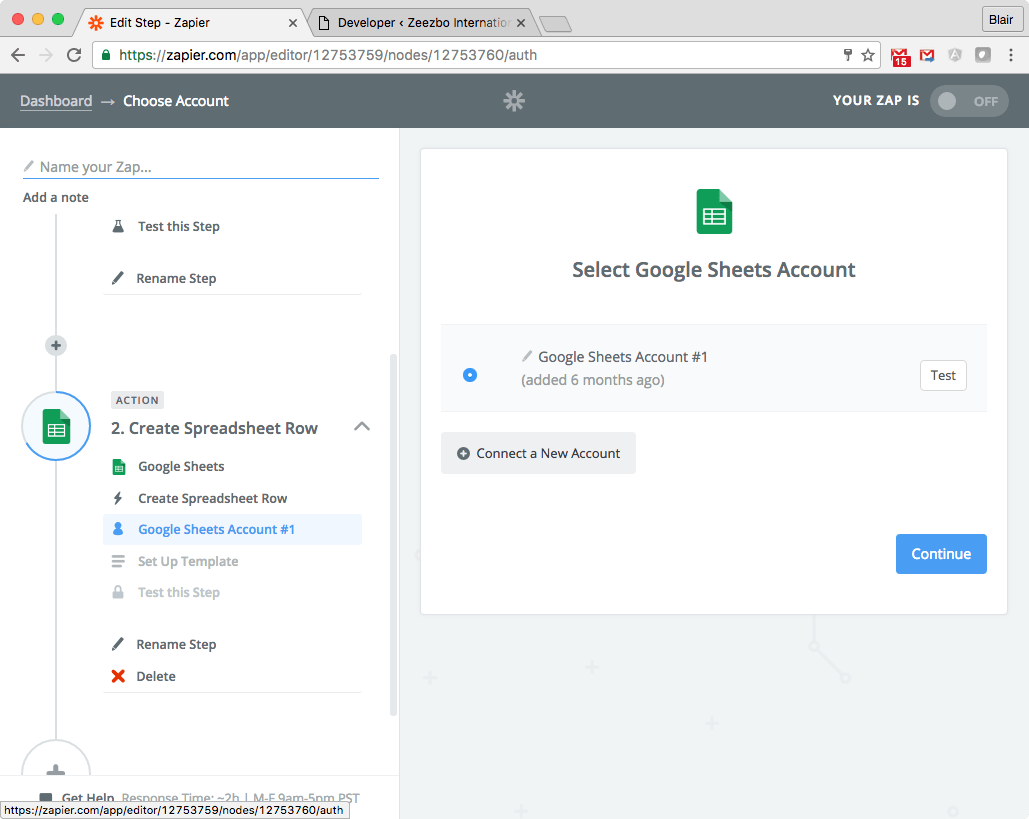1029x819 pixels.
Task: Bookmark page with star icon
Action: [x=868, y=55]
